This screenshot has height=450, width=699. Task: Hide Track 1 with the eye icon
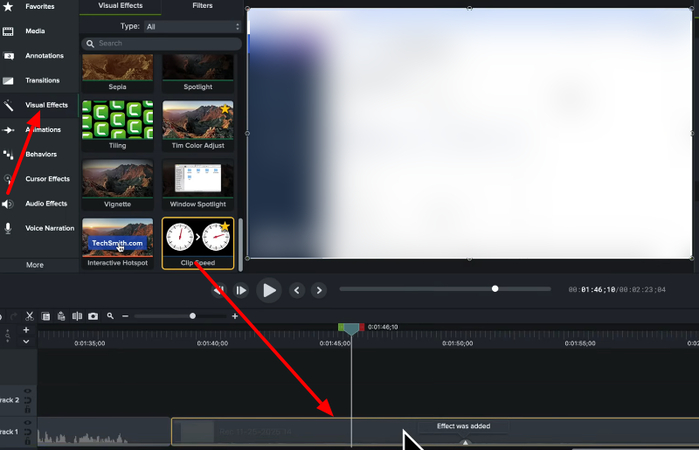click(28, 422)
